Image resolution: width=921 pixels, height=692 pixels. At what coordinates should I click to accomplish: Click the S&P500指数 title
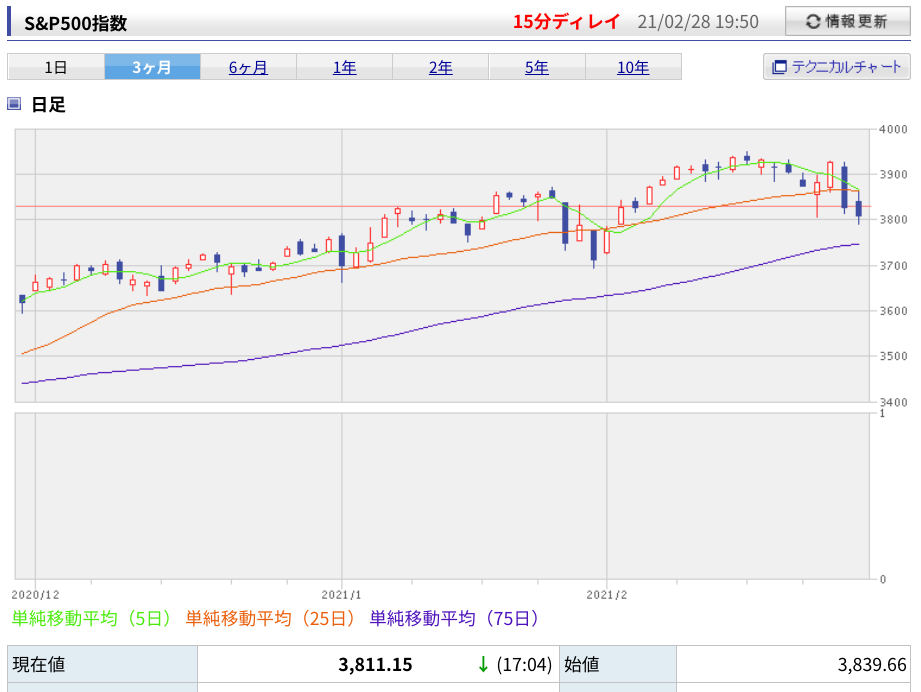(x=75, y=23)
